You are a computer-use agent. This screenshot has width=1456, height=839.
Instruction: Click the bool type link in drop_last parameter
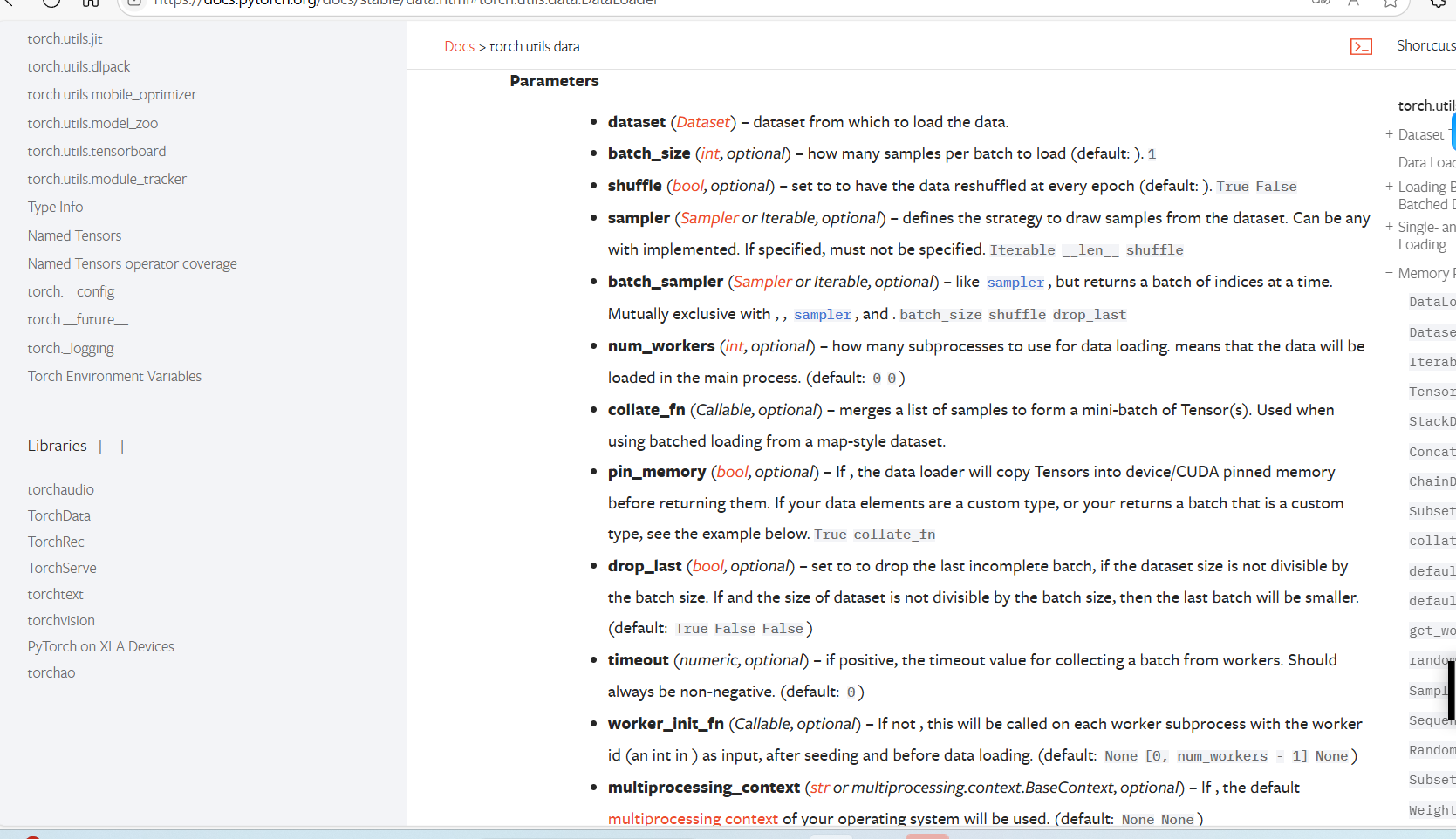[707, 567]
